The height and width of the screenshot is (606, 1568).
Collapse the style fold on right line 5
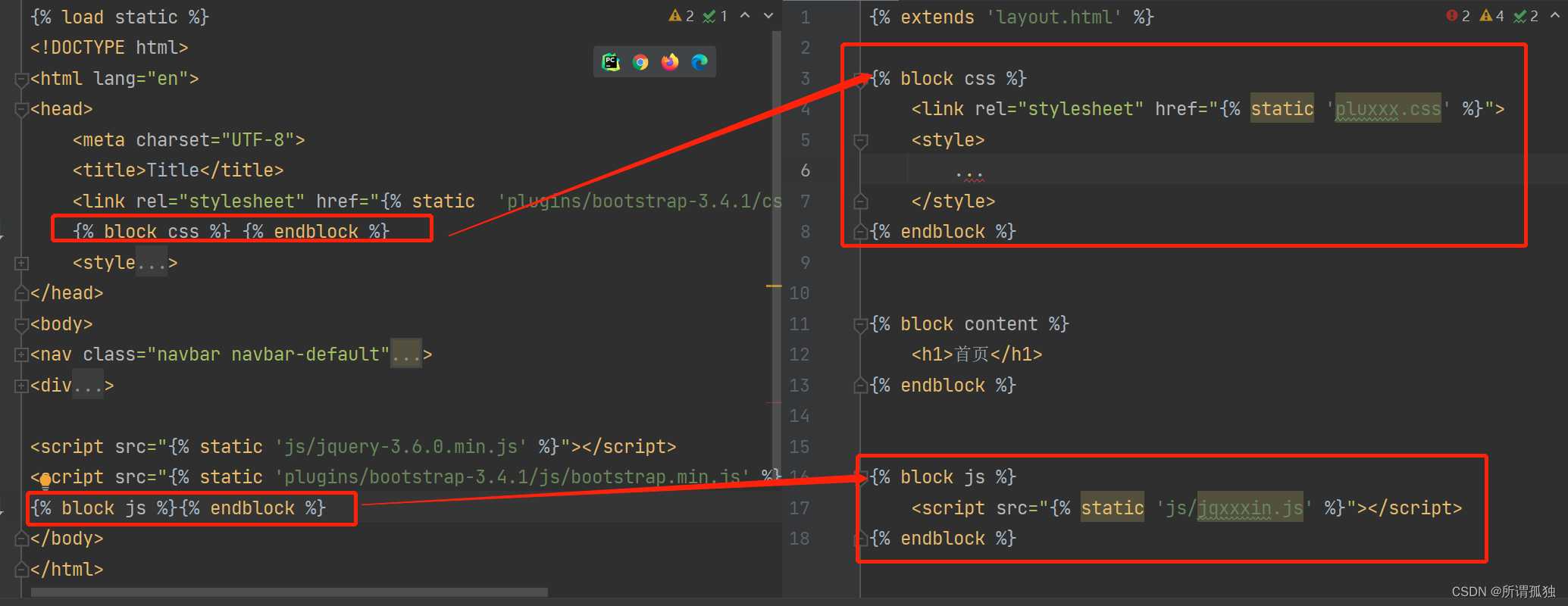[x=860, y=141]
